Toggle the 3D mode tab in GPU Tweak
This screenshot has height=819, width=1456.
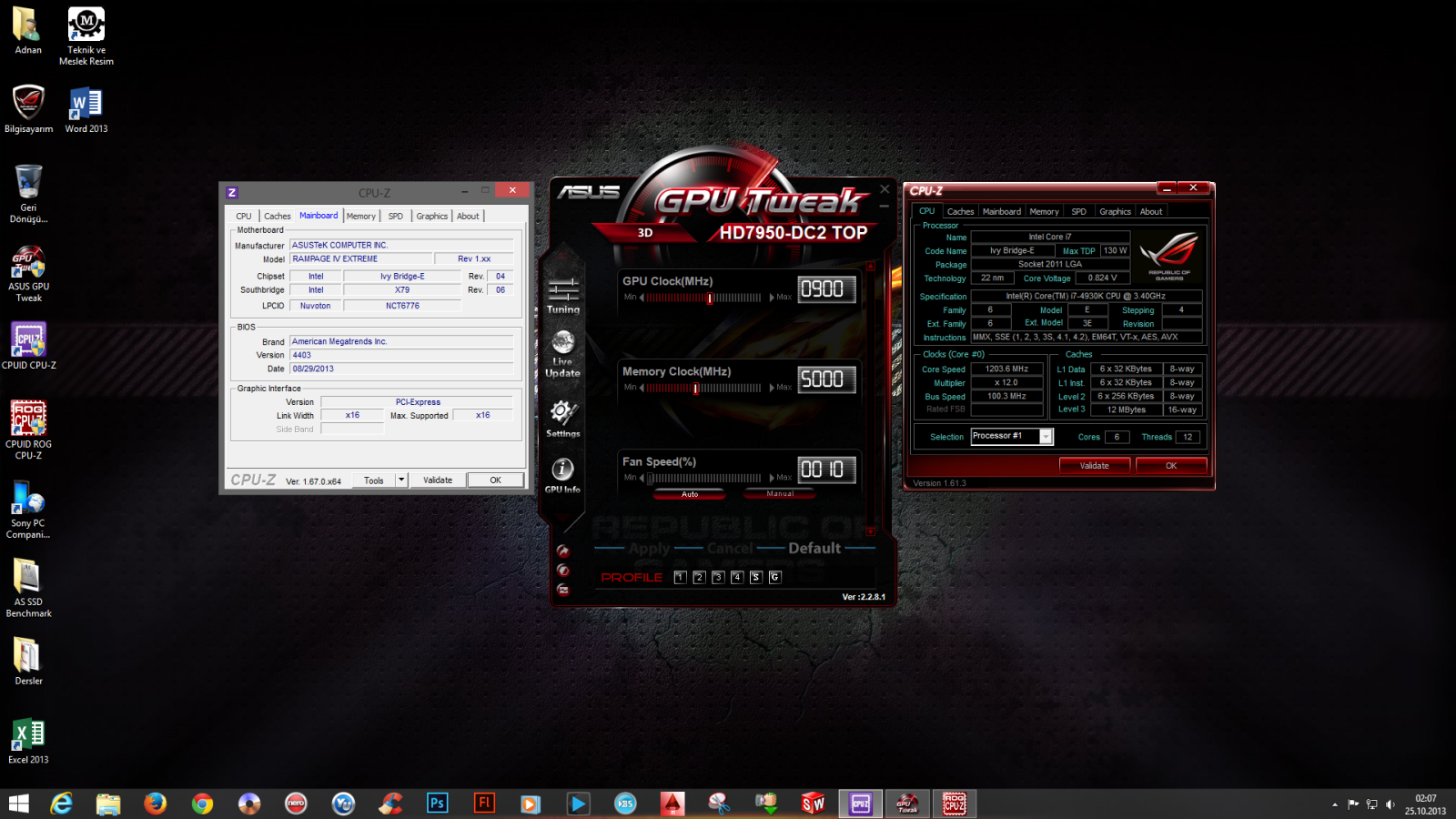click(645, 233)
